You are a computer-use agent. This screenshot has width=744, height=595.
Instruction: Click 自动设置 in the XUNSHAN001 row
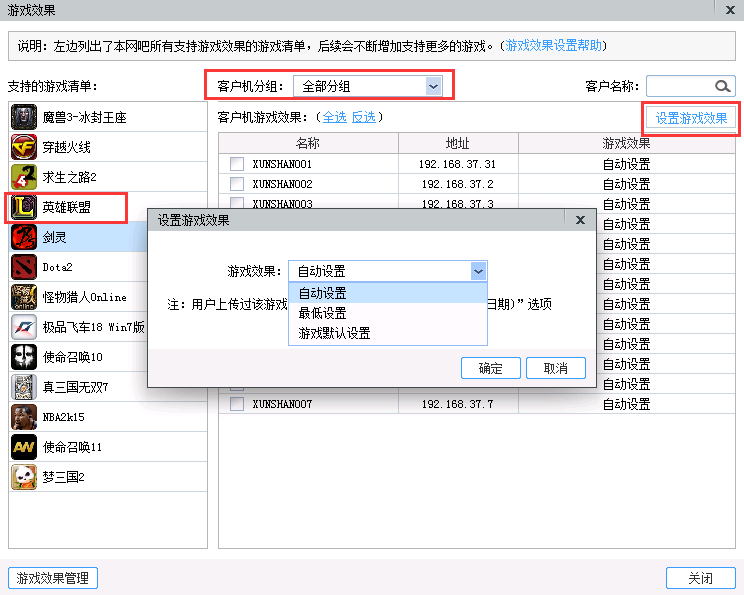click(626, 164)
